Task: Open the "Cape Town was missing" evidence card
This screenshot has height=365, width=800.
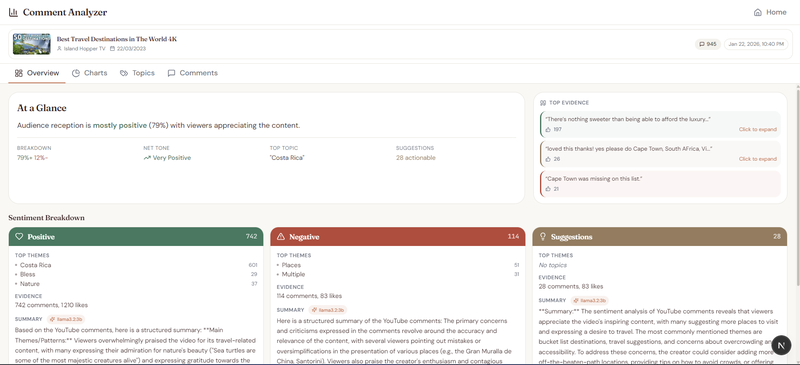Action: 660,184
